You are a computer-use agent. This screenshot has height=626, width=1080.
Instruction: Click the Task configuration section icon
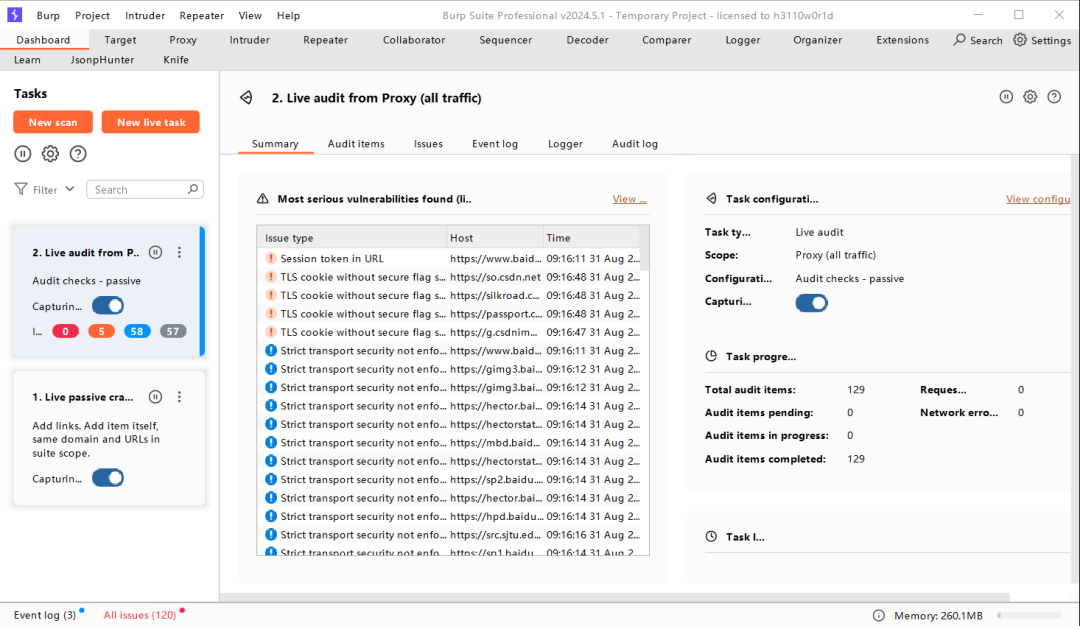point(711,198)
